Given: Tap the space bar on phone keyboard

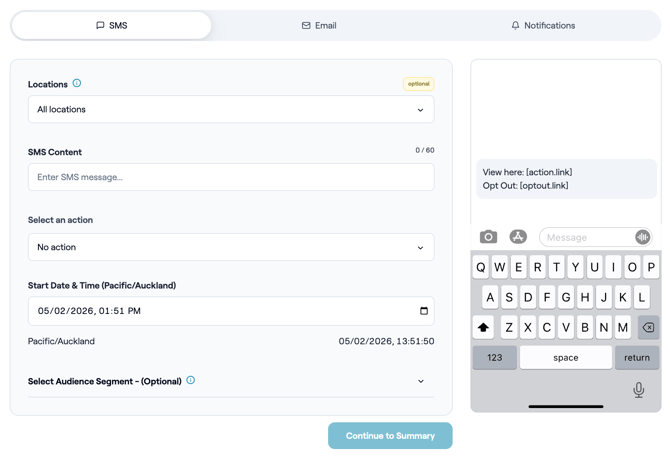Looking at the screenshot, I should tap(566, 357).
